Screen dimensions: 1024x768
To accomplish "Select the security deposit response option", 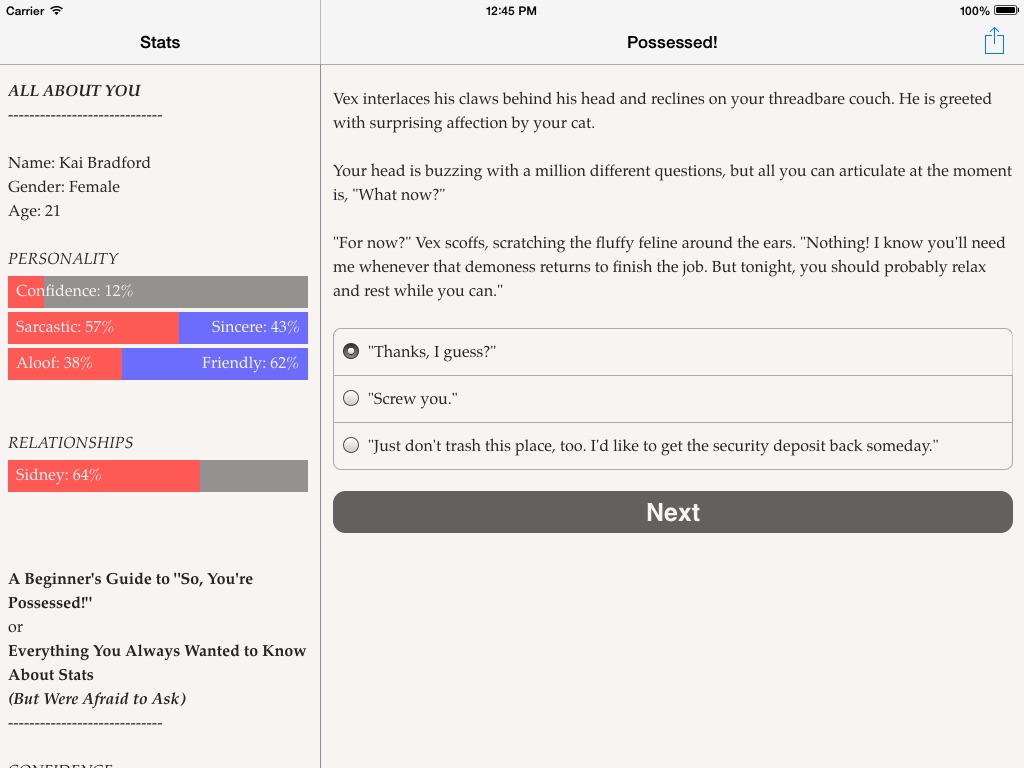I will tap(351, 446).
